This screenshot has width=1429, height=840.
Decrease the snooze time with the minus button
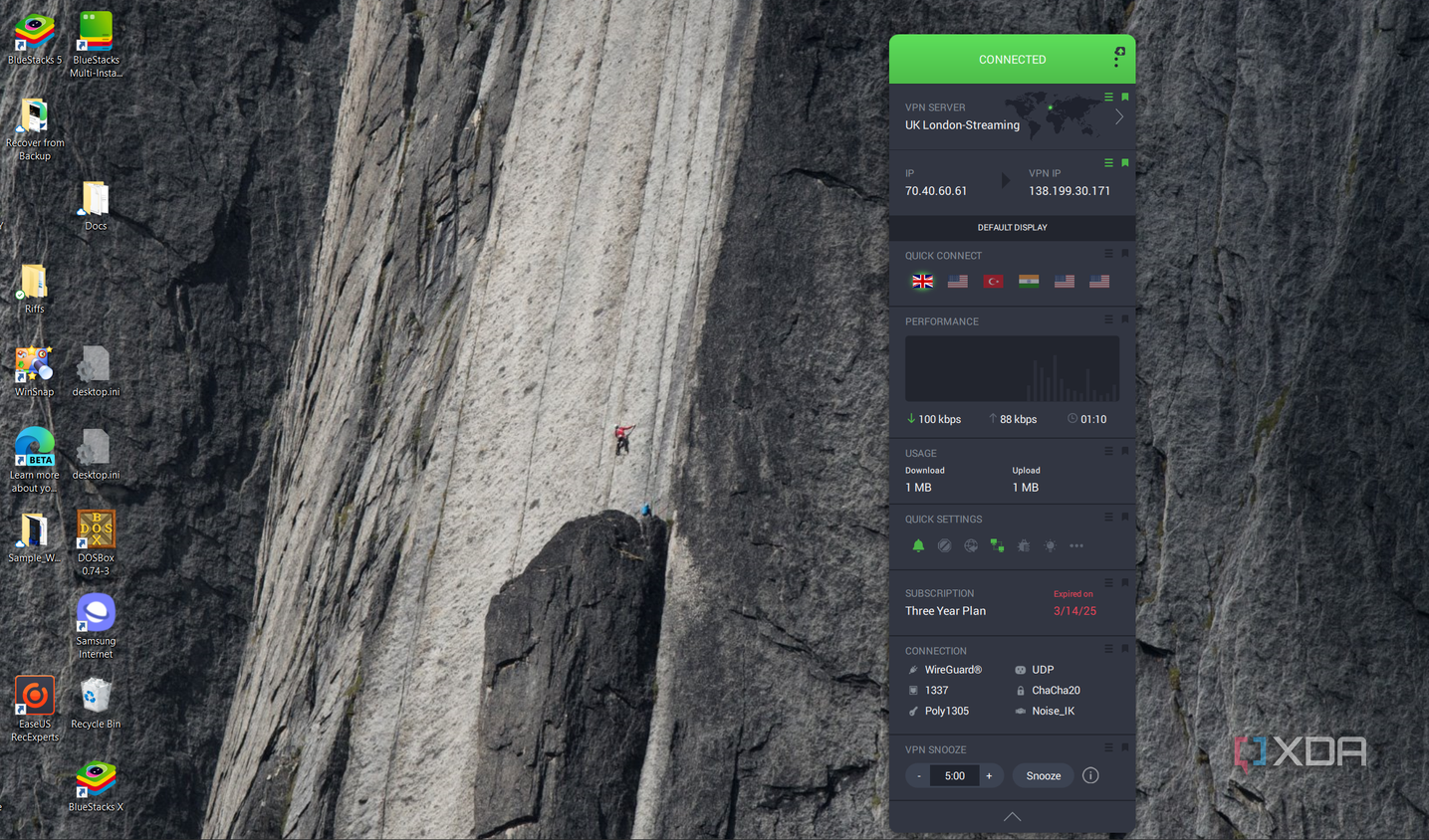(x=918, y=776)
